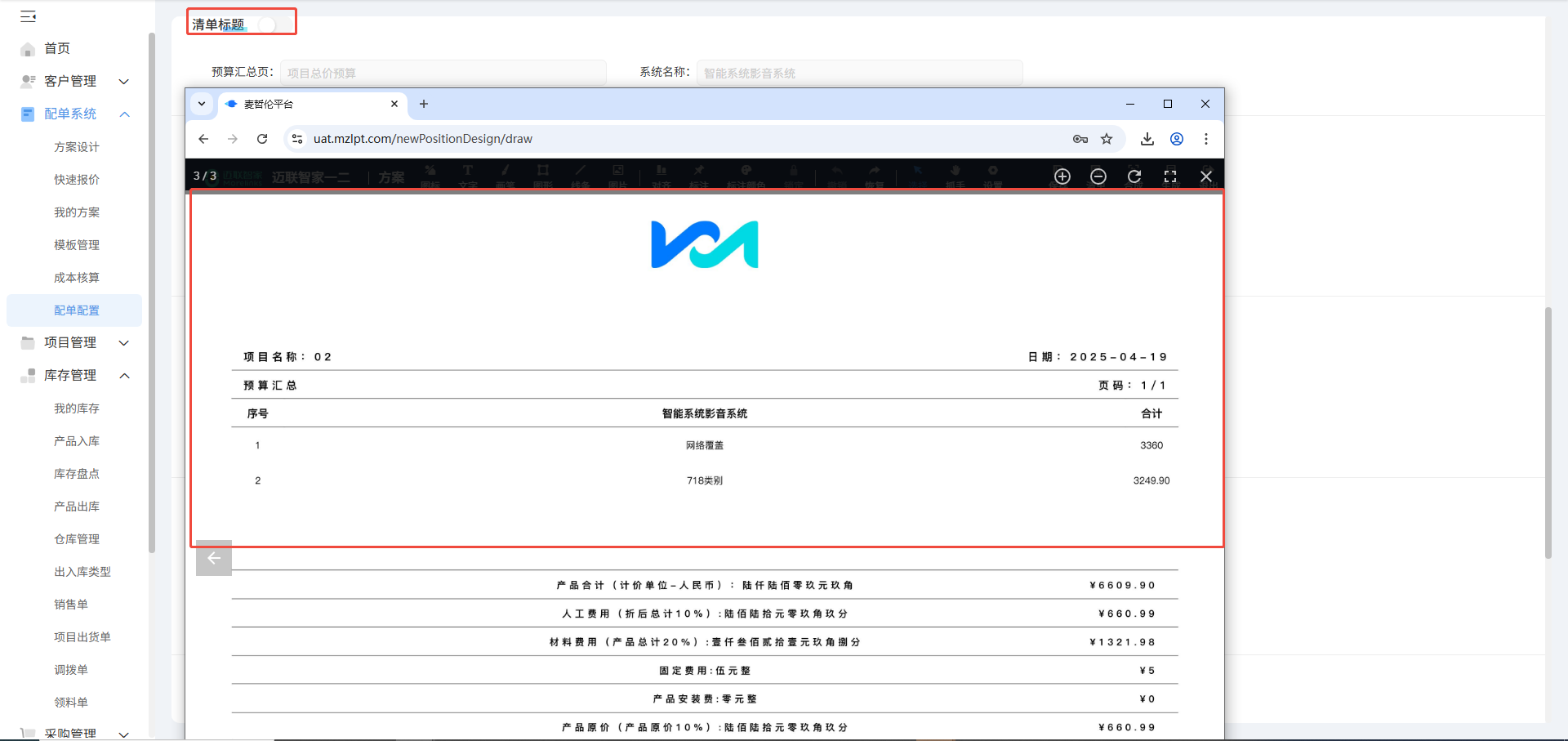1568x741 pixels.
Task: Open 成本核算 in the sidebar
Action: [x=77, y=278]
